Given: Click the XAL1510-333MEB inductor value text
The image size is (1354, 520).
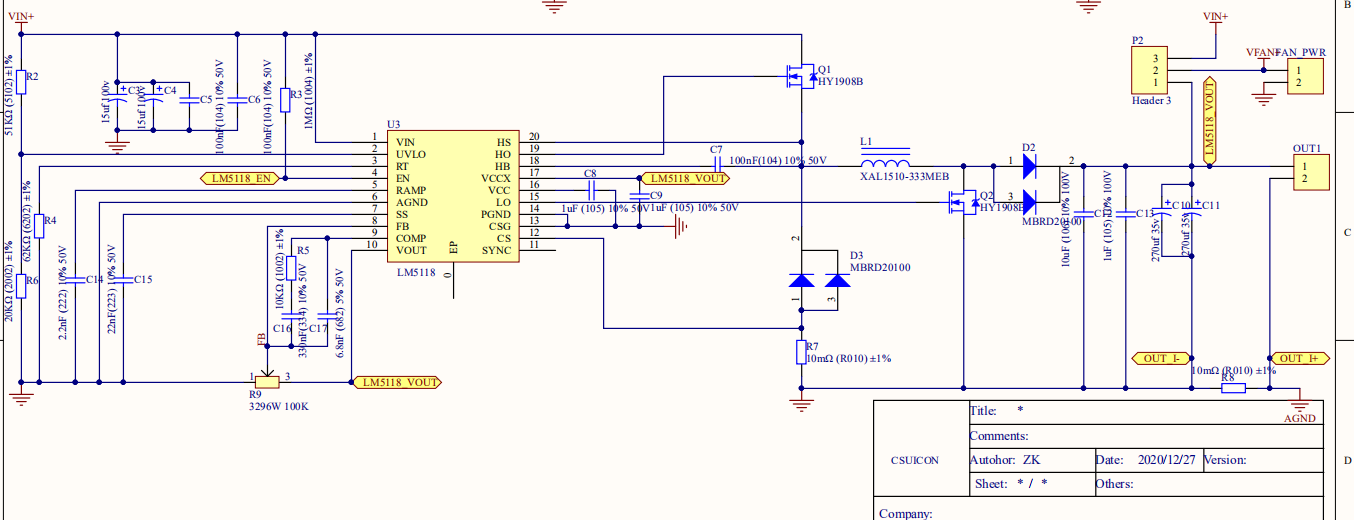Looking at the screenshot, I should click(x=904, y=177).
